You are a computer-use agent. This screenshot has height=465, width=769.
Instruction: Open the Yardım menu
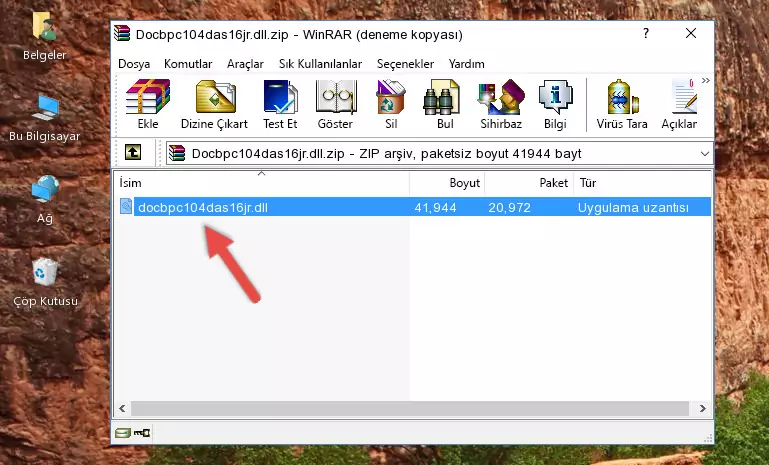[x=466, y=64]
